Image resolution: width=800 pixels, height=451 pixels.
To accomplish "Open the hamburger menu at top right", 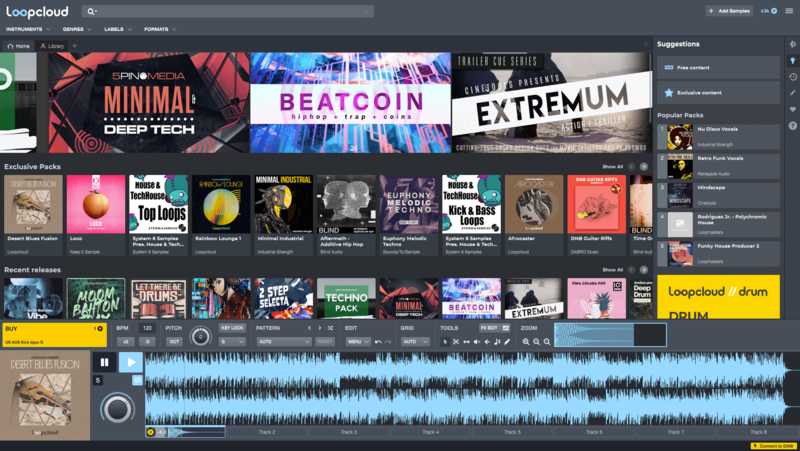I will (x=788, y=11).
